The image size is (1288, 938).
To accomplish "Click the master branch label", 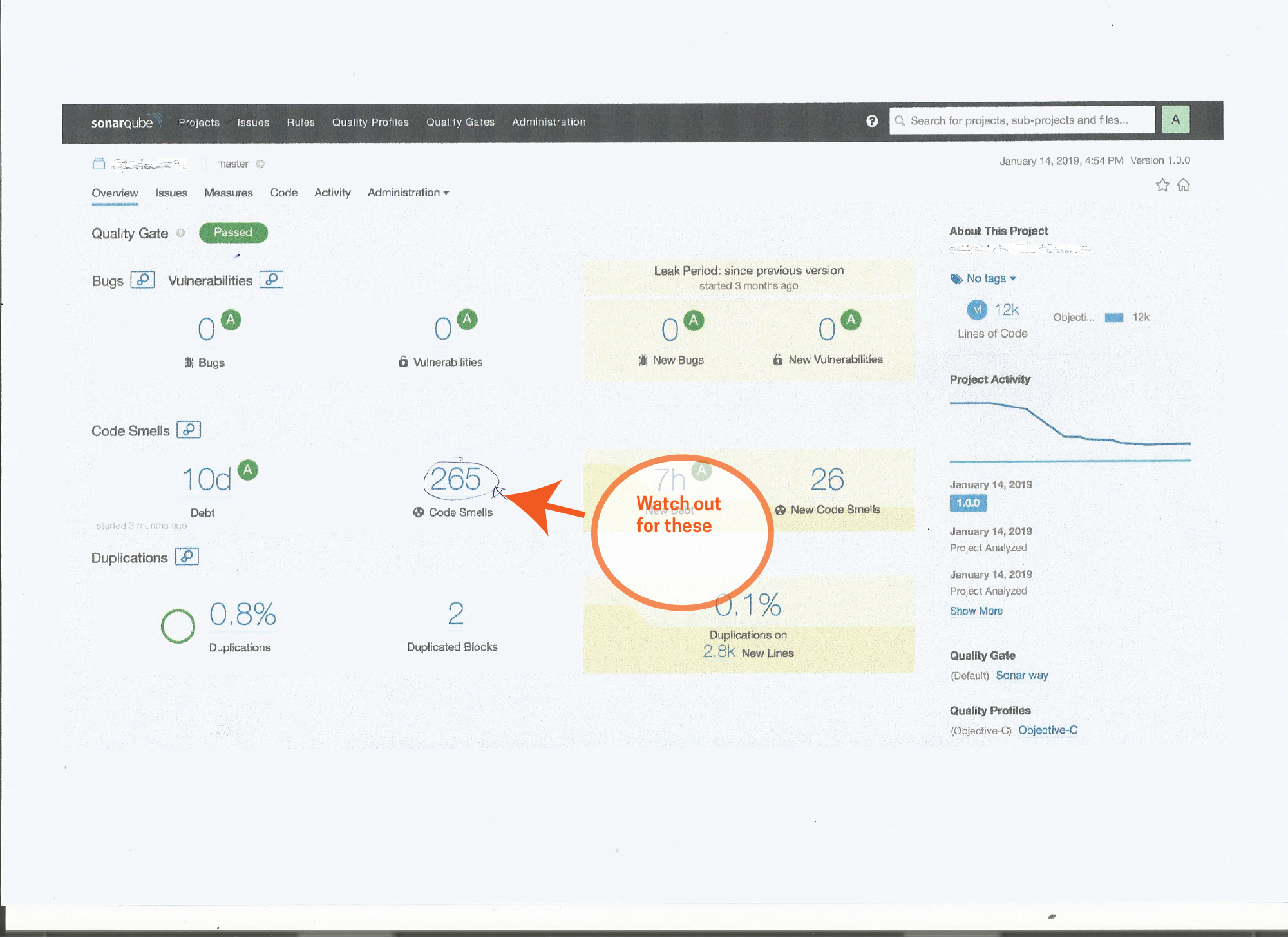I will 232,164.
